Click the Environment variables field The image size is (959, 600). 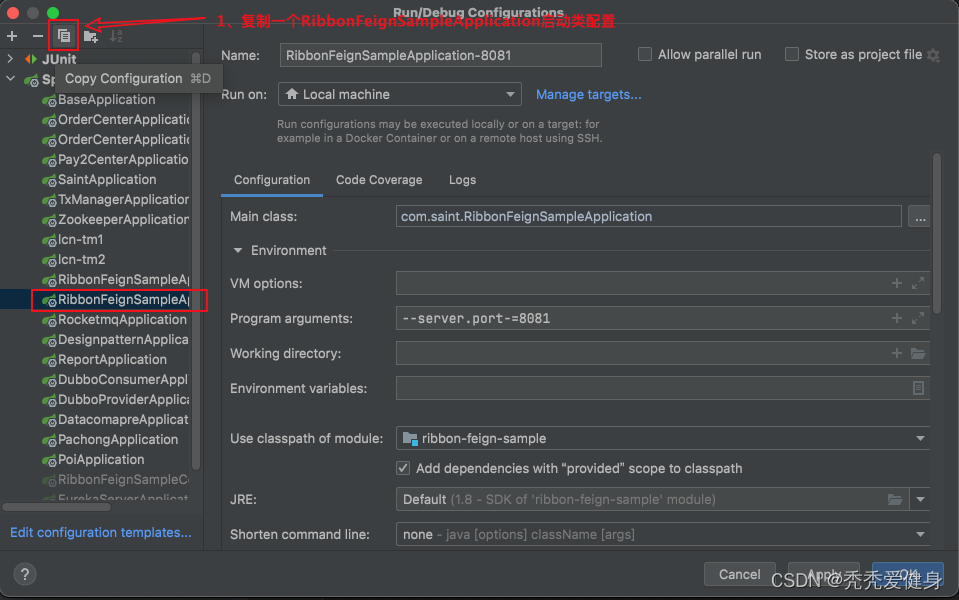click(x=663, y=388)
